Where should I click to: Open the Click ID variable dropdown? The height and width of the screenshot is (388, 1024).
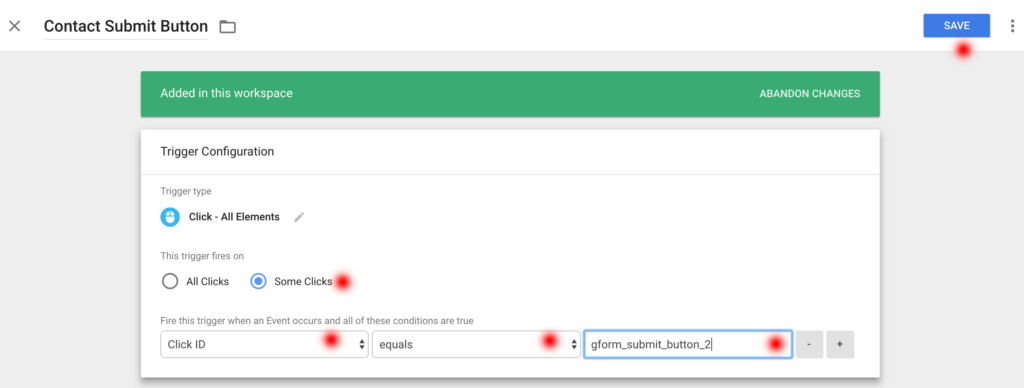264,344
